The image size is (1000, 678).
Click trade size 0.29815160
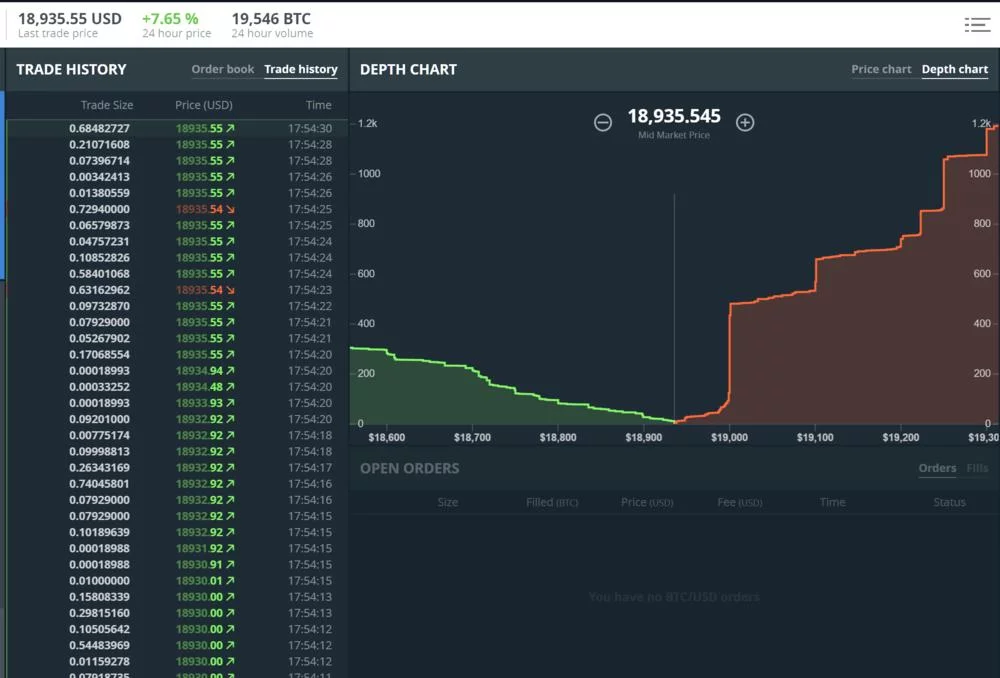(99, 613)
